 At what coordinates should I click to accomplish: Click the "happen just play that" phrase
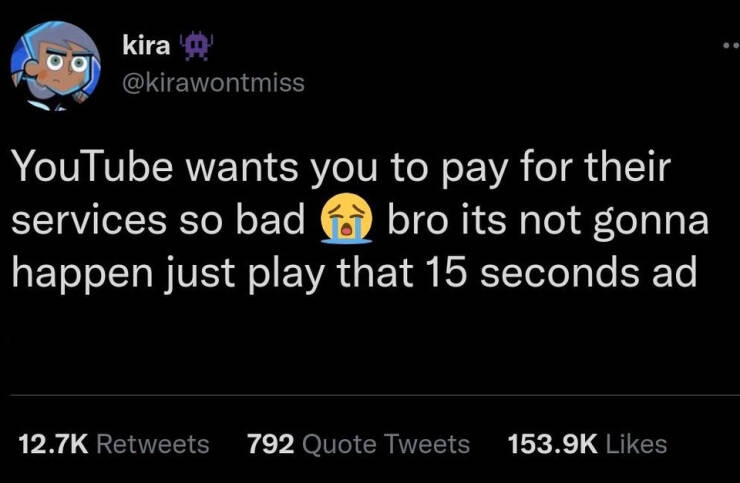[x=213, y=275]
